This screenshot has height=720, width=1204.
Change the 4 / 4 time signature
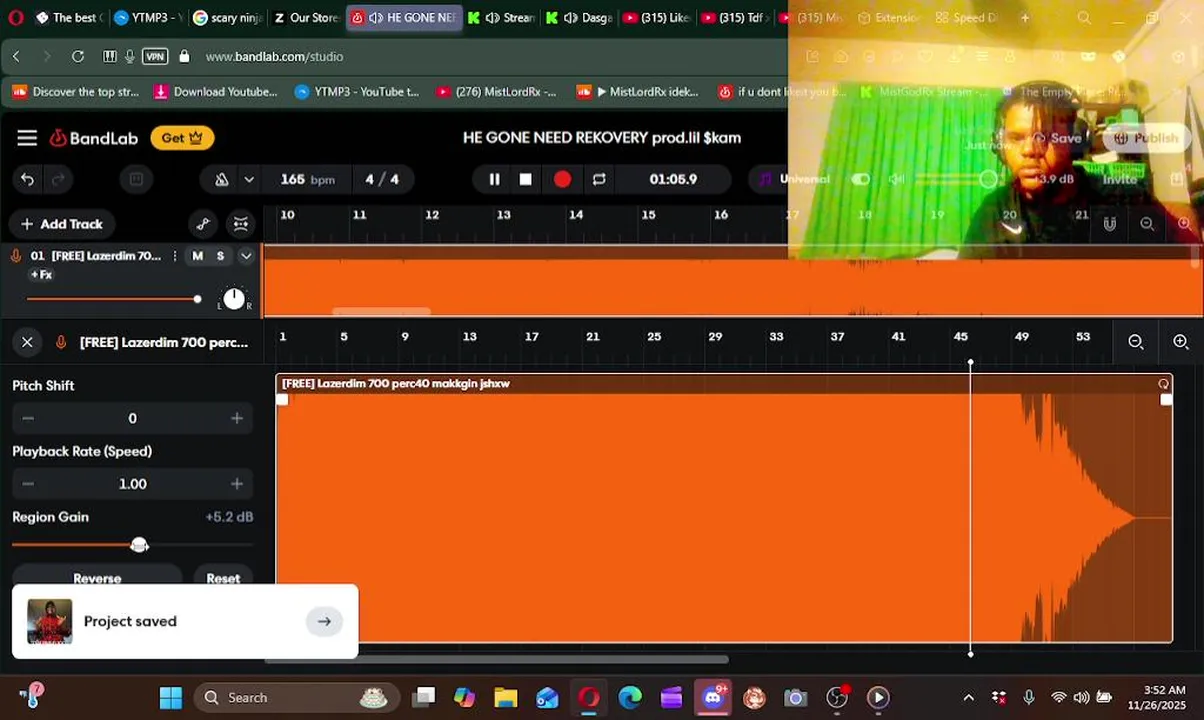[x=382, y=179]
